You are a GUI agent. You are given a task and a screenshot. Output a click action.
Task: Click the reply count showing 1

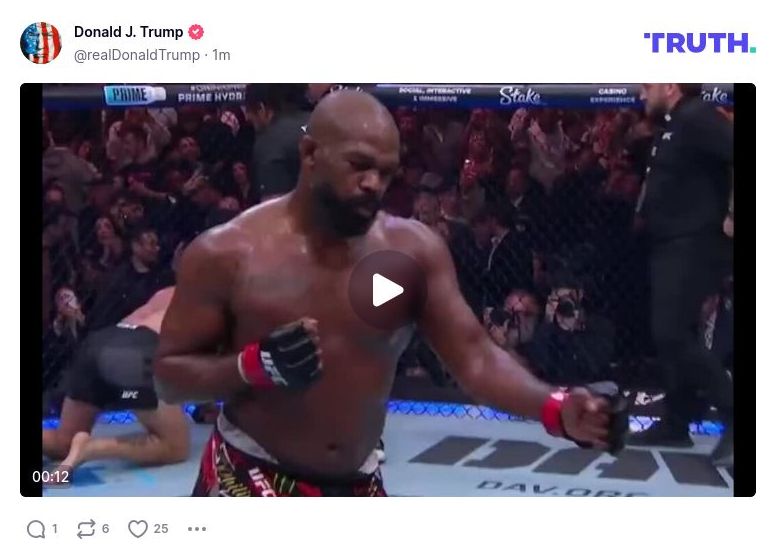pos(55,529)
